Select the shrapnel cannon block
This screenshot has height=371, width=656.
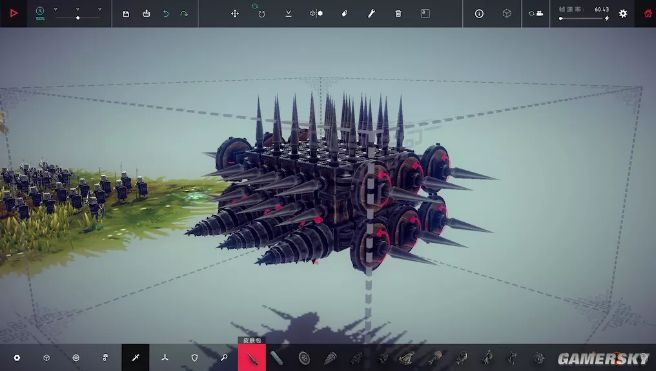383,358
